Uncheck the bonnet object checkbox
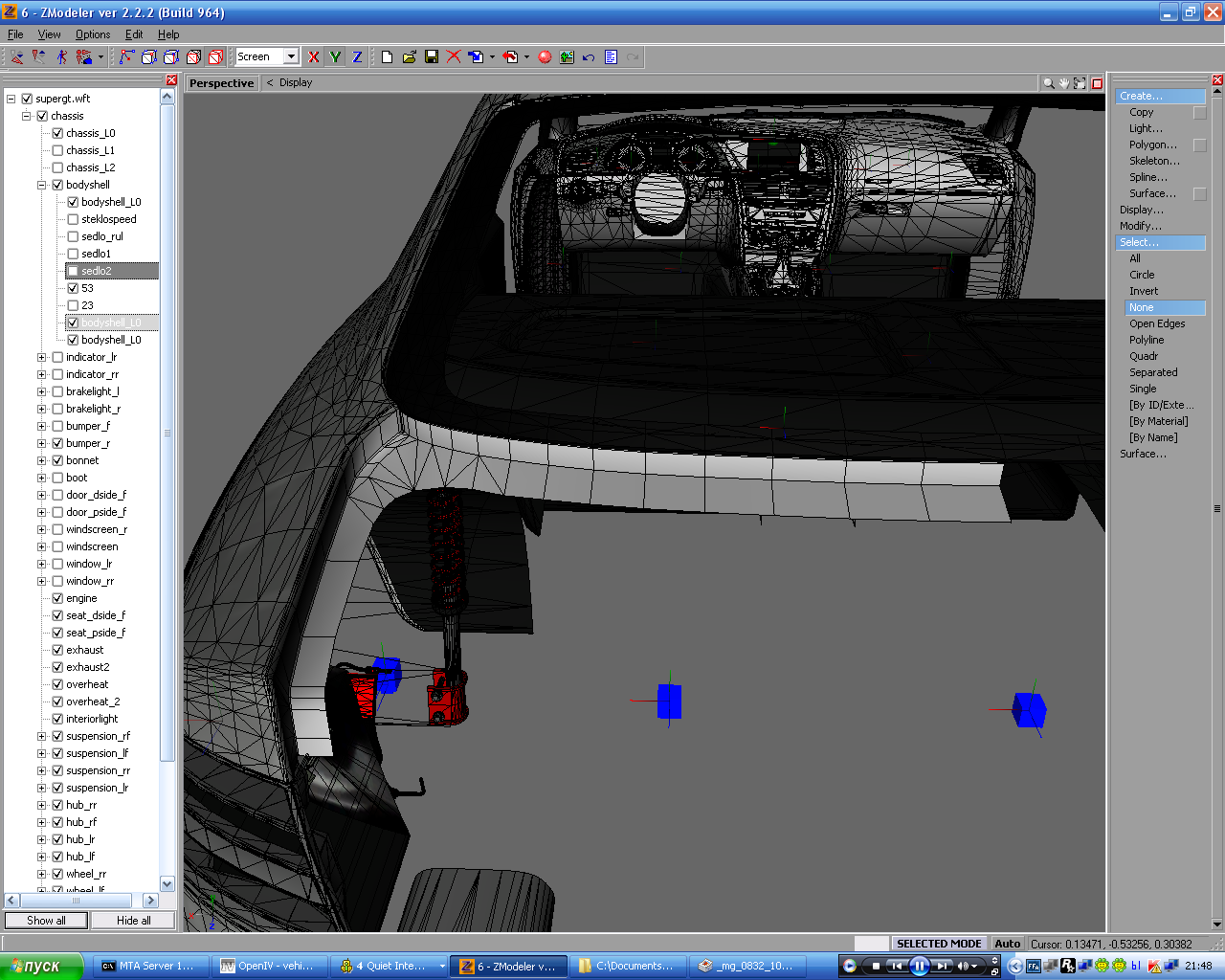 point(57,460)
